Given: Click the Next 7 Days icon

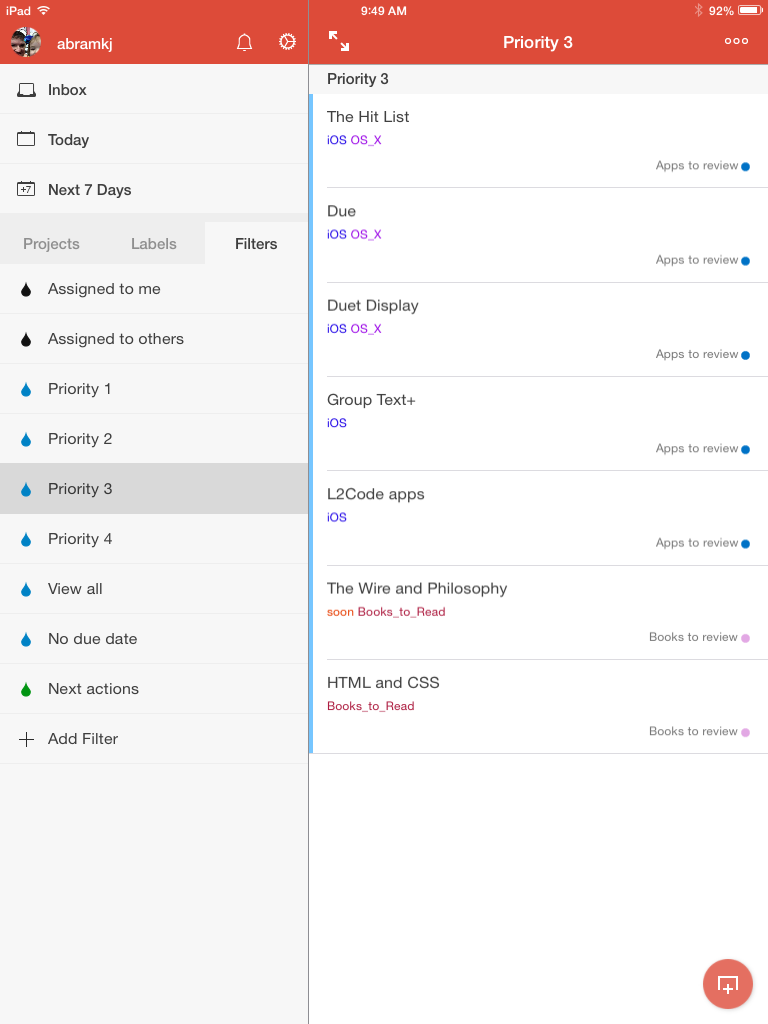Looking at the screenshot, I should (26, 189).
